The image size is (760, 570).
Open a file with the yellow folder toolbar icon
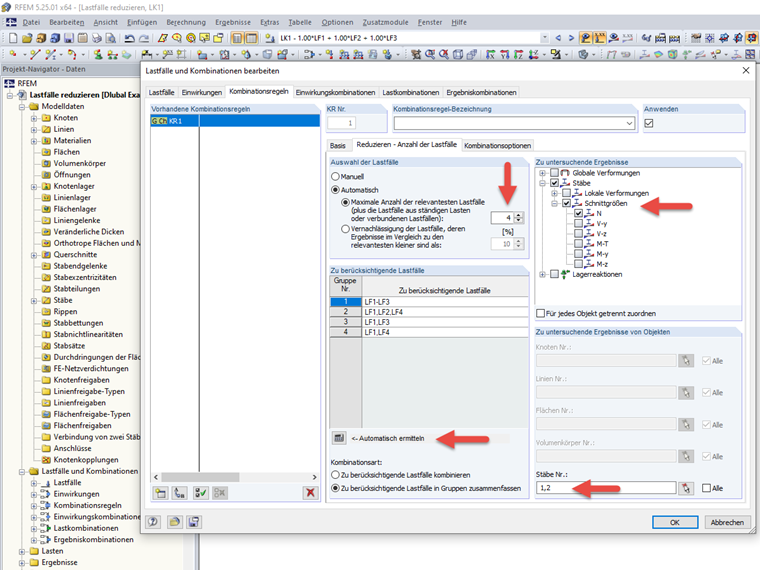pos(27,38)
